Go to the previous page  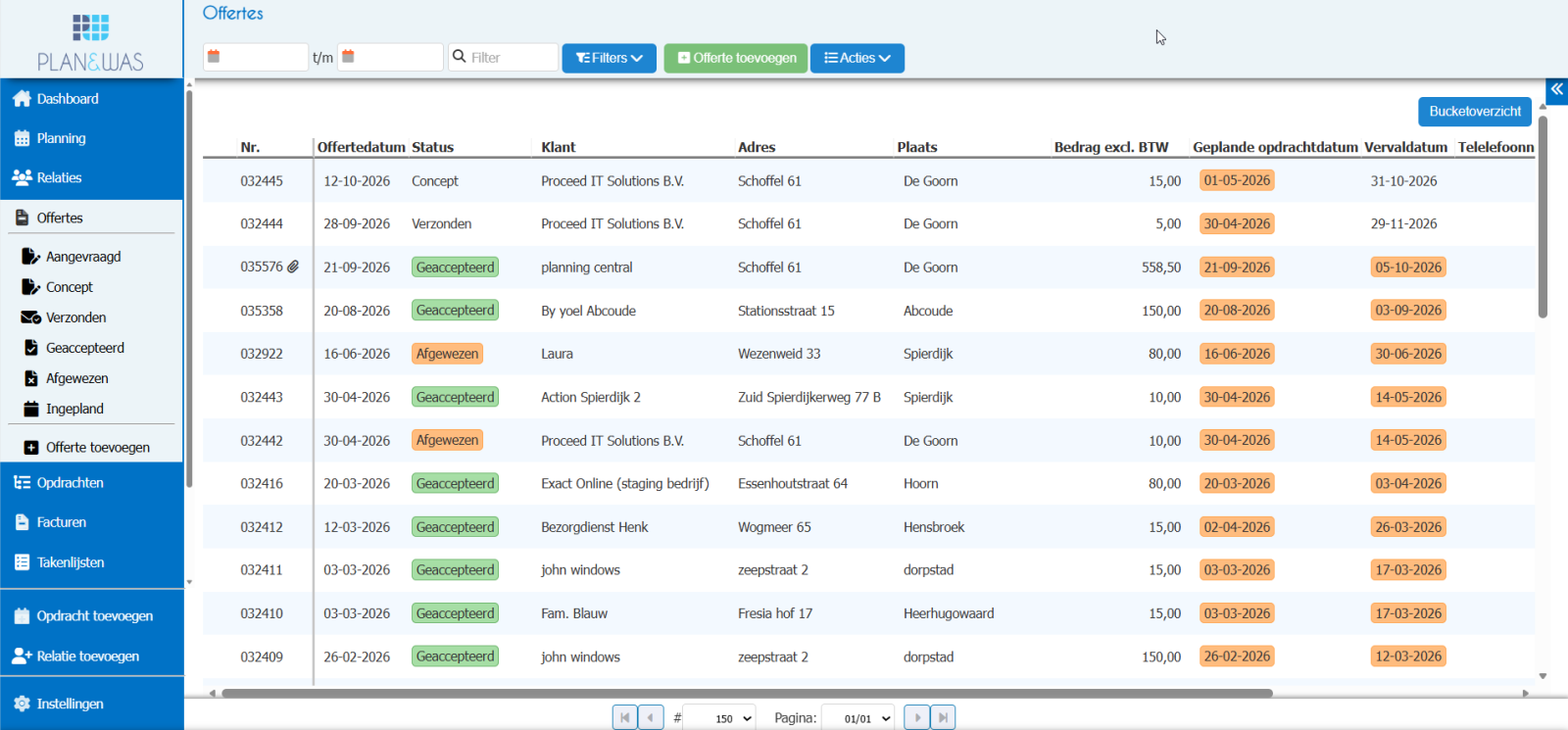coord(651,717)
